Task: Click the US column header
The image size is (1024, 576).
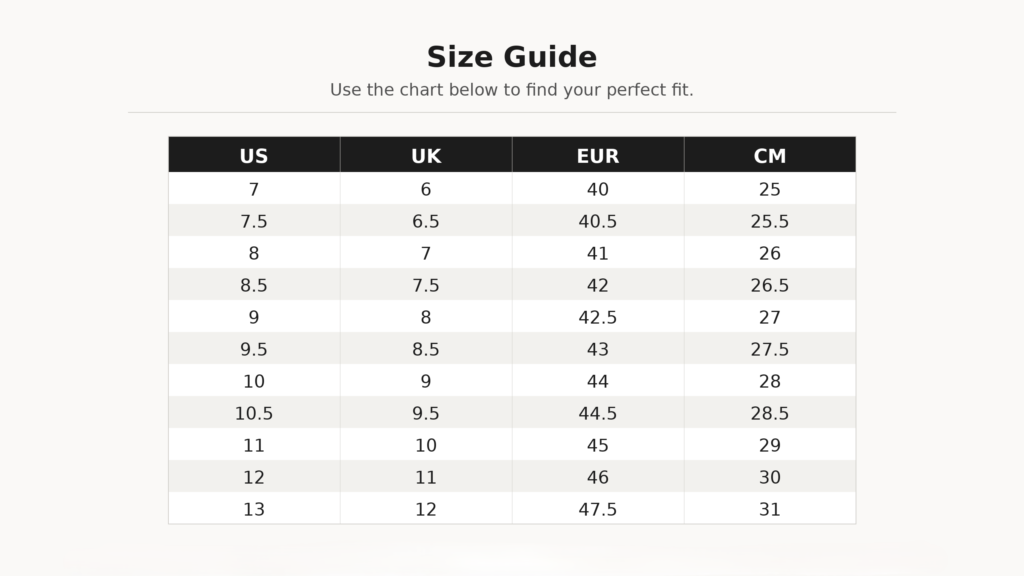Action: (254, 156)
